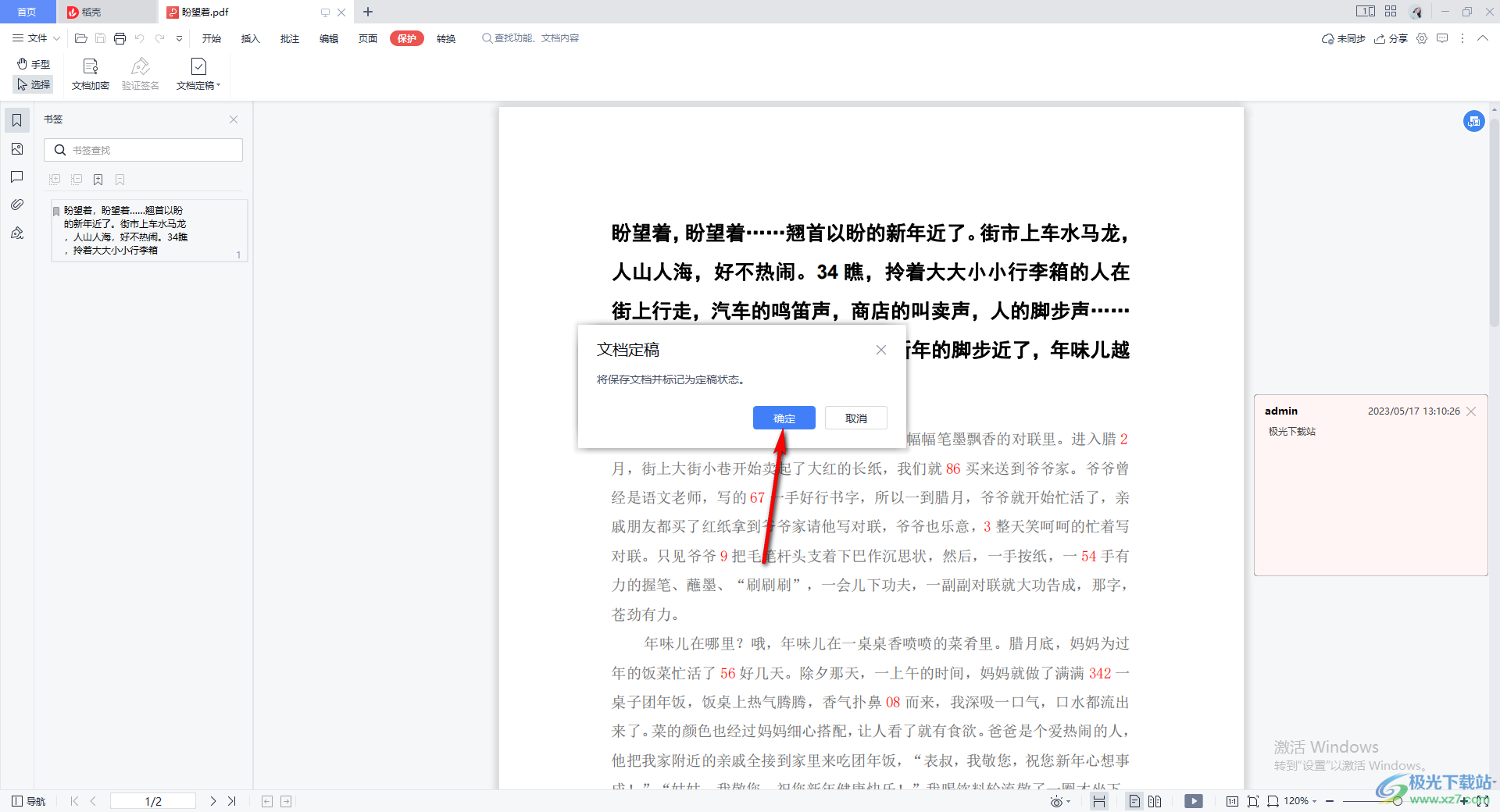Switch to two-page view
The width and height of the screenshot is (1500, 812).
[1155, 801]
